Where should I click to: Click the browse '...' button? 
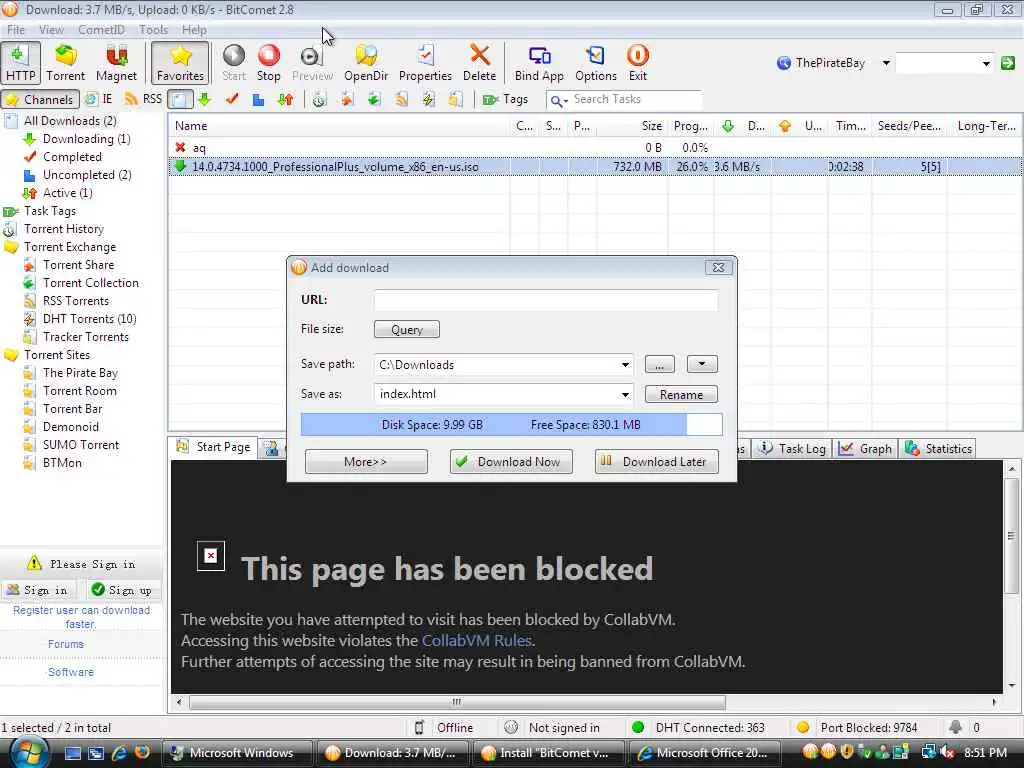[x=660, y=364]
